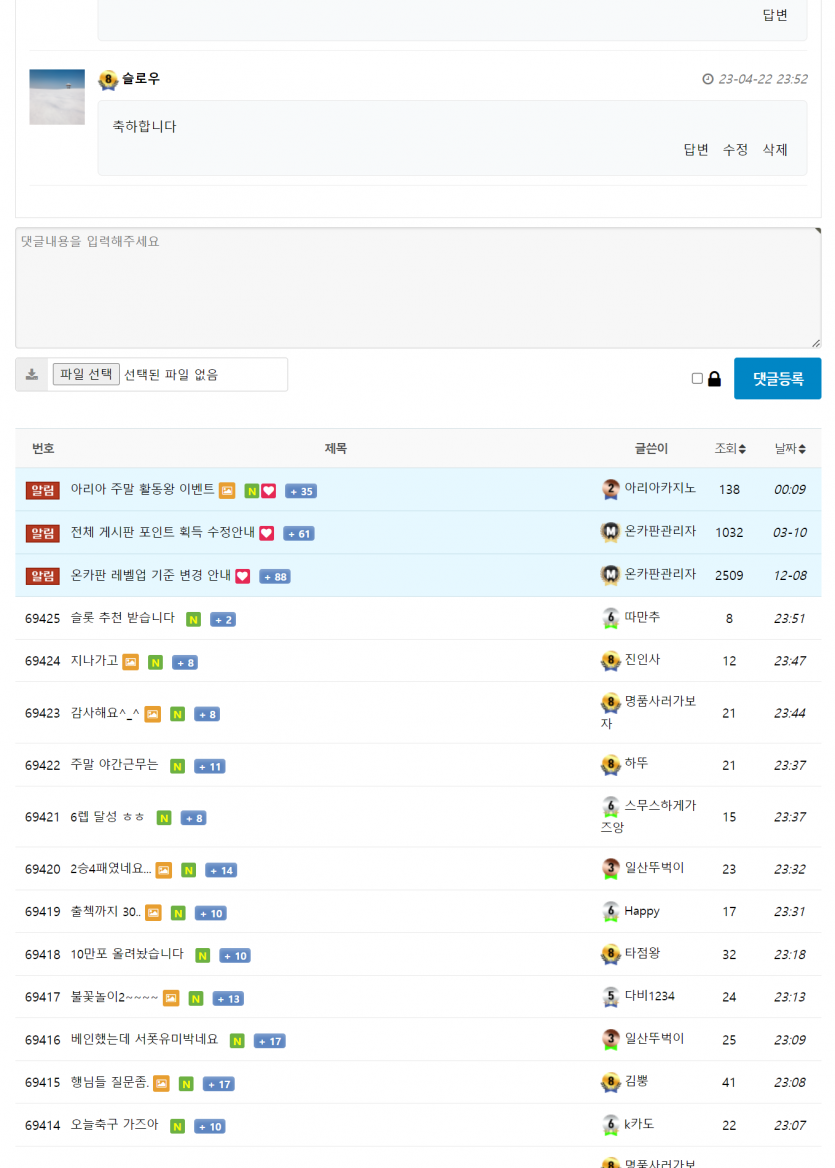Open post 지나가고

click(x=94, y=661)
